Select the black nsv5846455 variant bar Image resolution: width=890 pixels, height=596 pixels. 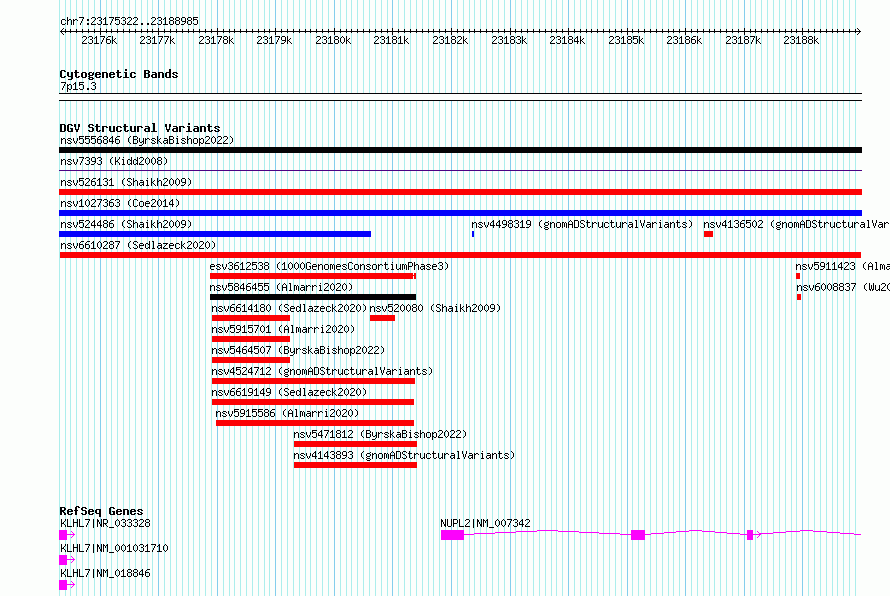313,297
